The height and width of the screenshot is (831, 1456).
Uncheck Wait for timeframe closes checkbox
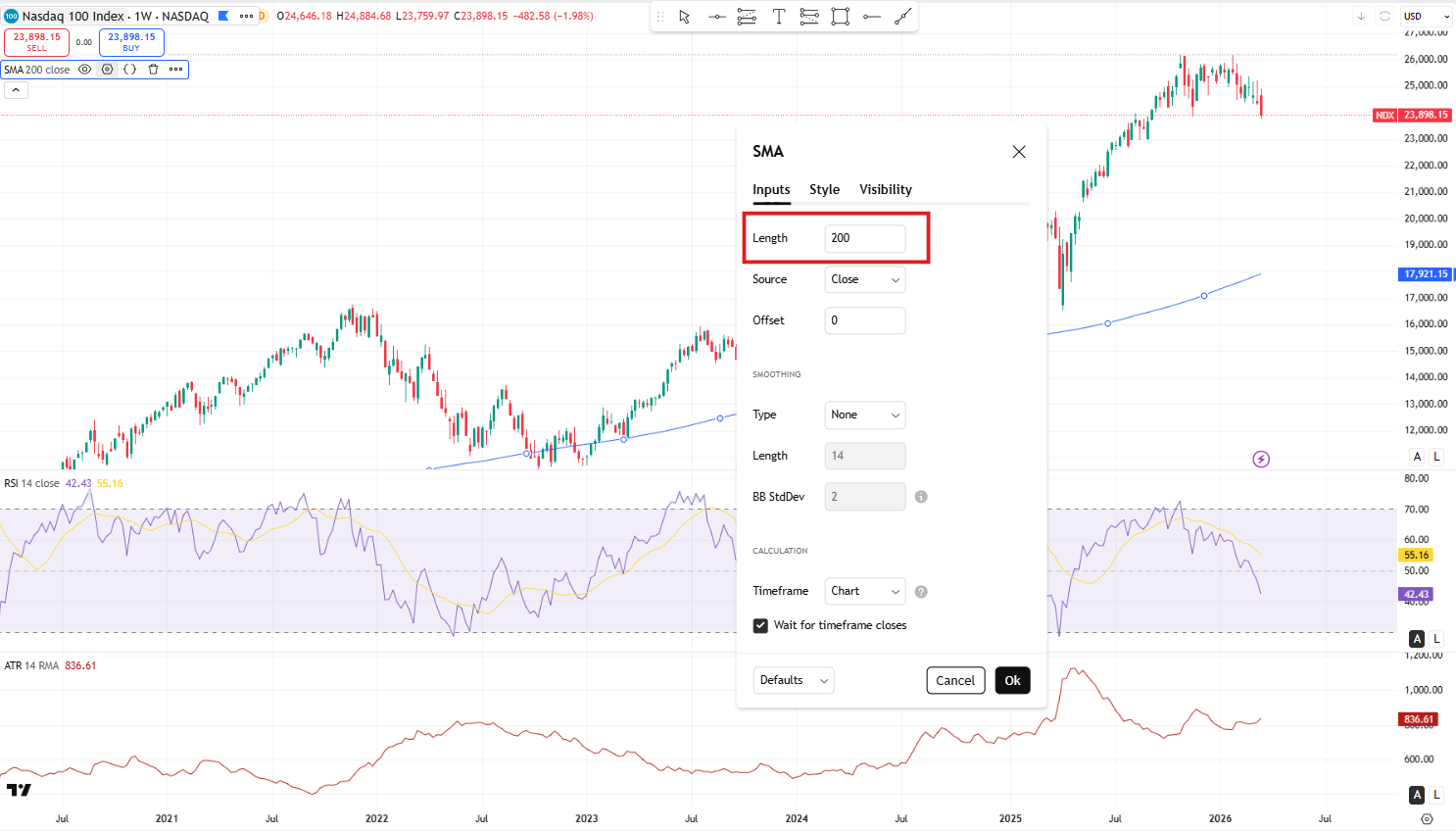[x=760, y=625]
